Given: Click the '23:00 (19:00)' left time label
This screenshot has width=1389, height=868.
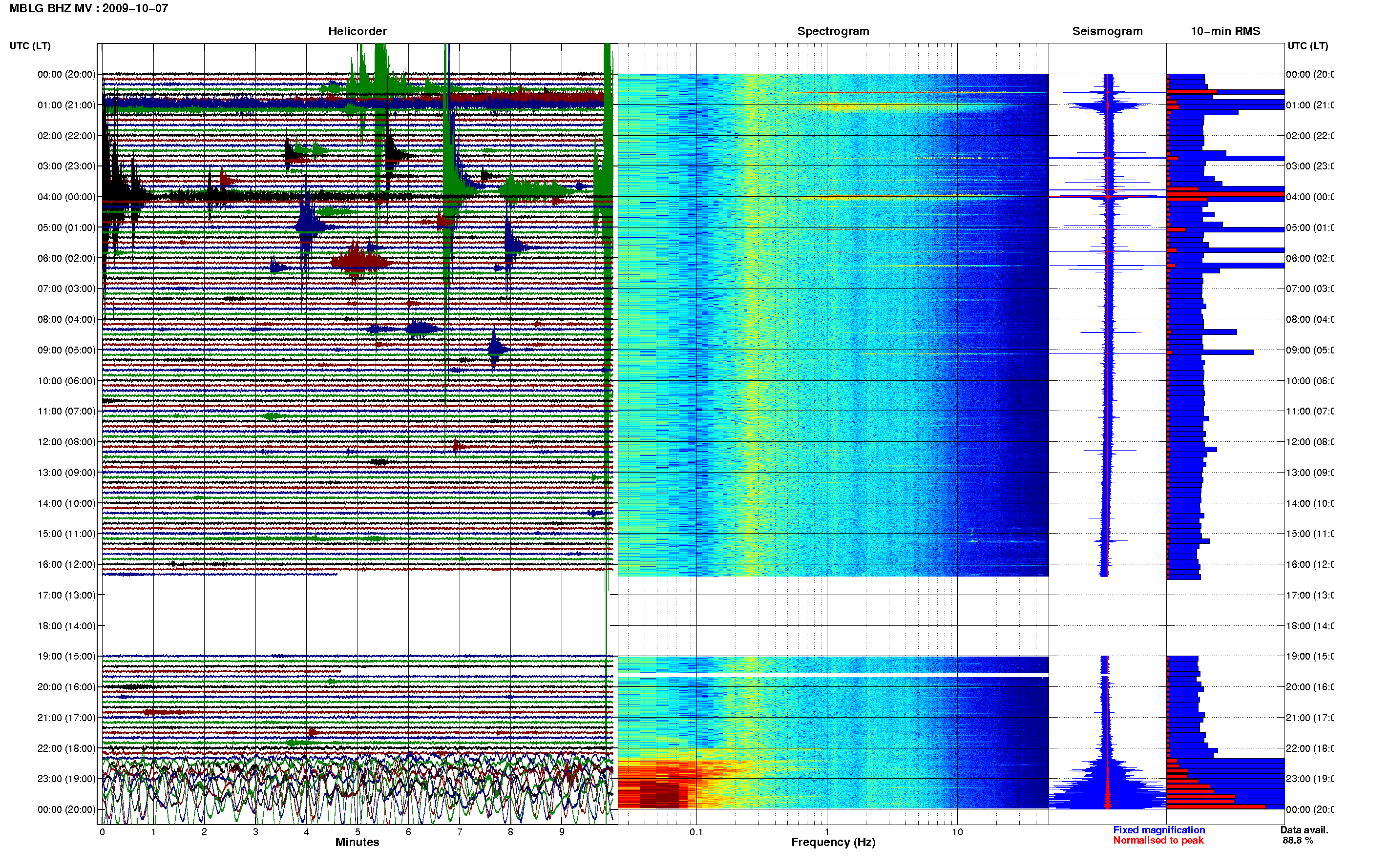Looking at the screenshot, I should (66, 779).
